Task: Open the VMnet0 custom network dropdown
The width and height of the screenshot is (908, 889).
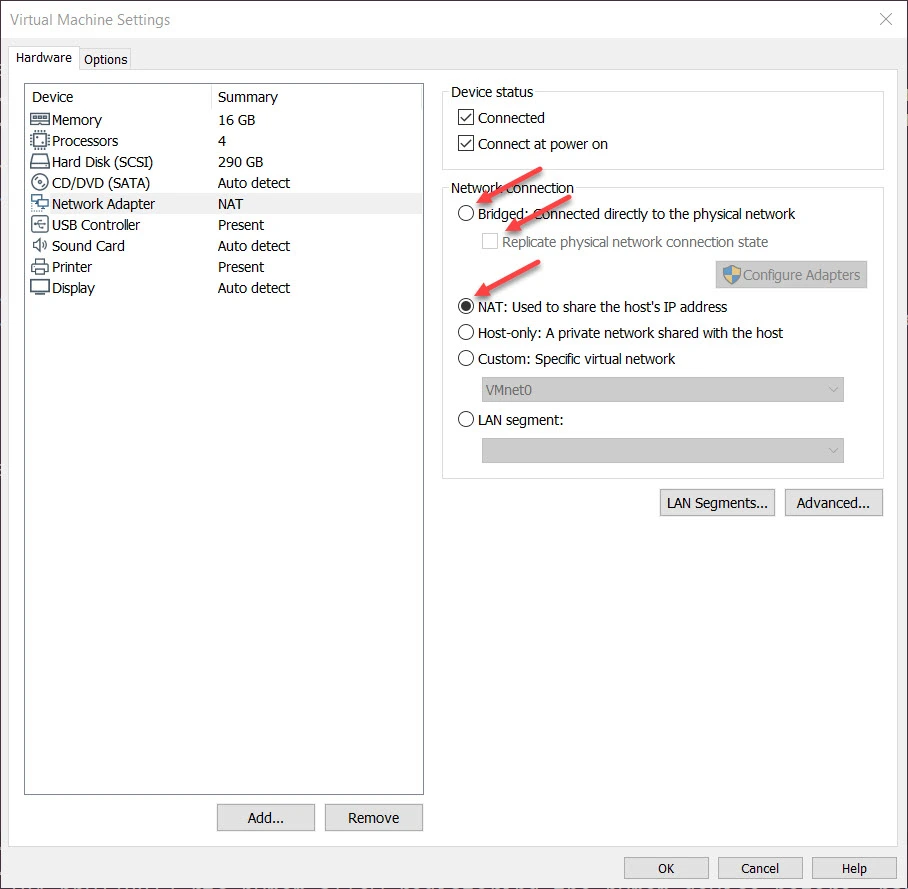Action: [x=662, y=390]
